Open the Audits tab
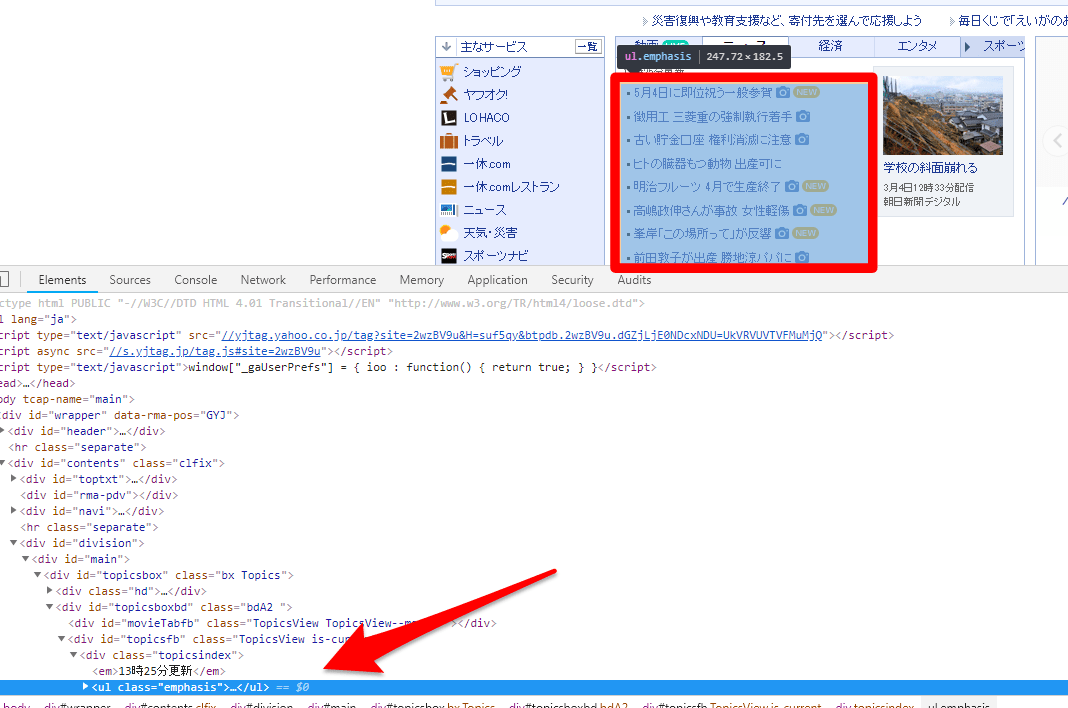The height and width of the screenshot is (708, 1068). [634, 280]
